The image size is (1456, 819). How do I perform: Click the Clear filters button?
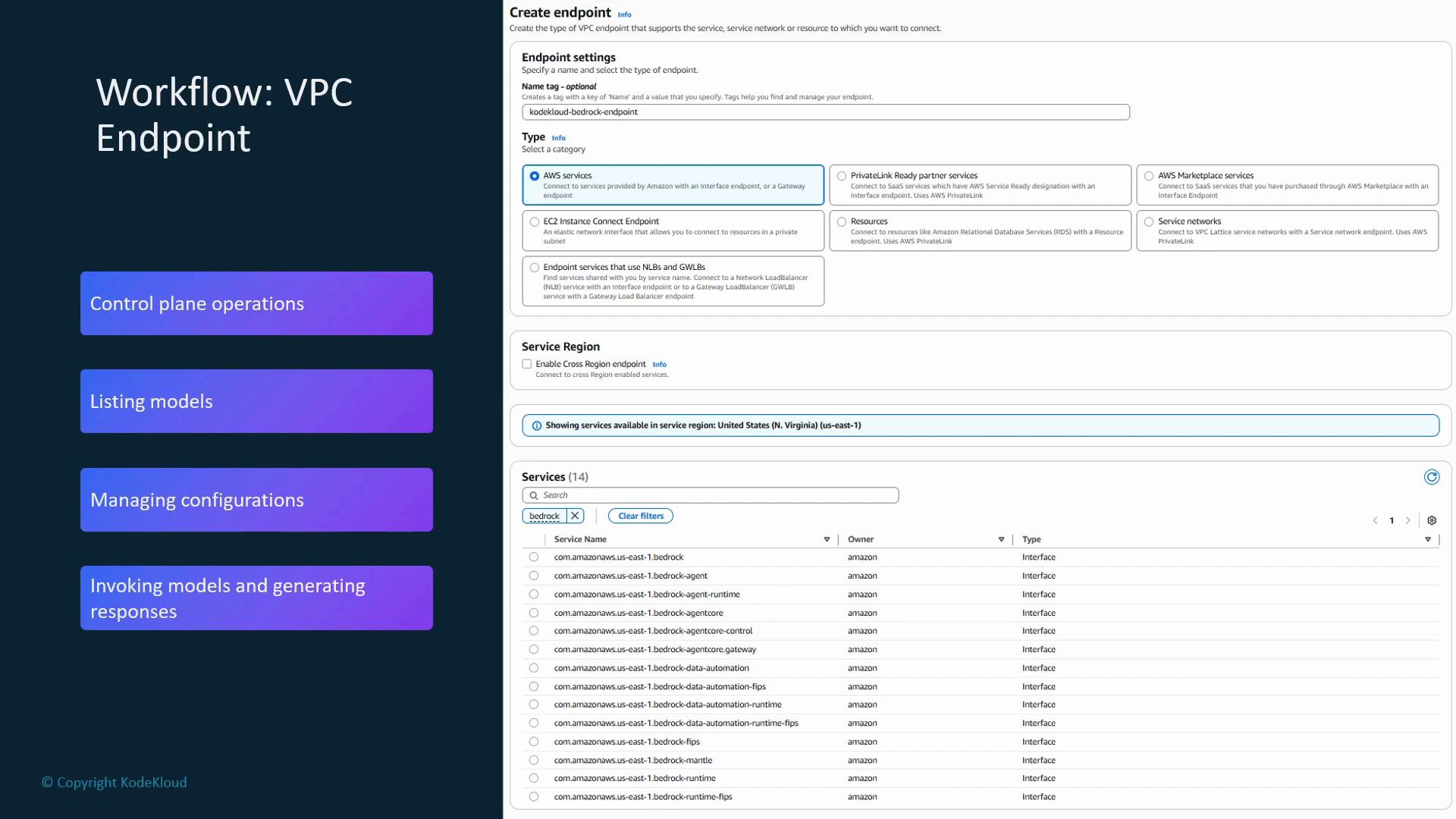coord(641,516)
